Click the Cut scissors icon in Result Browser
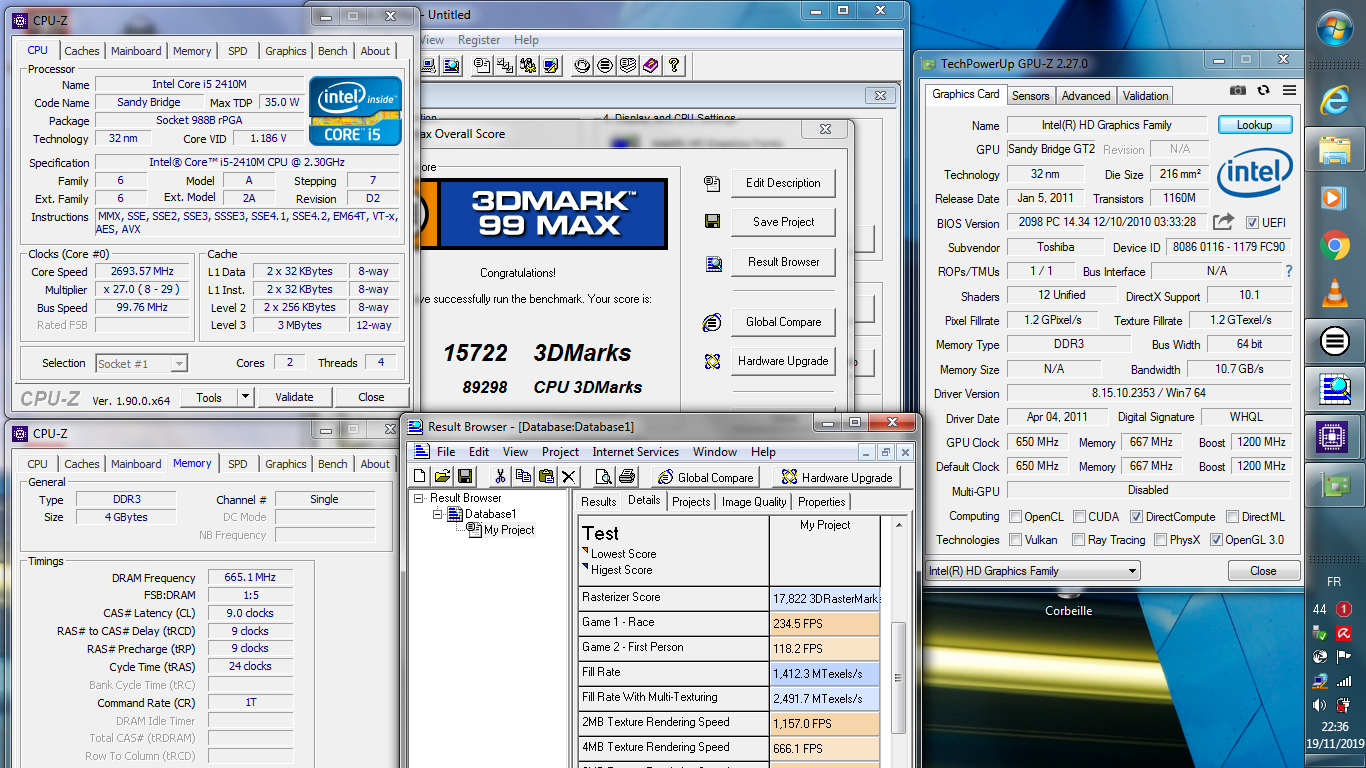1366x768 pixels. pyautogui.click(x=500, y=477)
